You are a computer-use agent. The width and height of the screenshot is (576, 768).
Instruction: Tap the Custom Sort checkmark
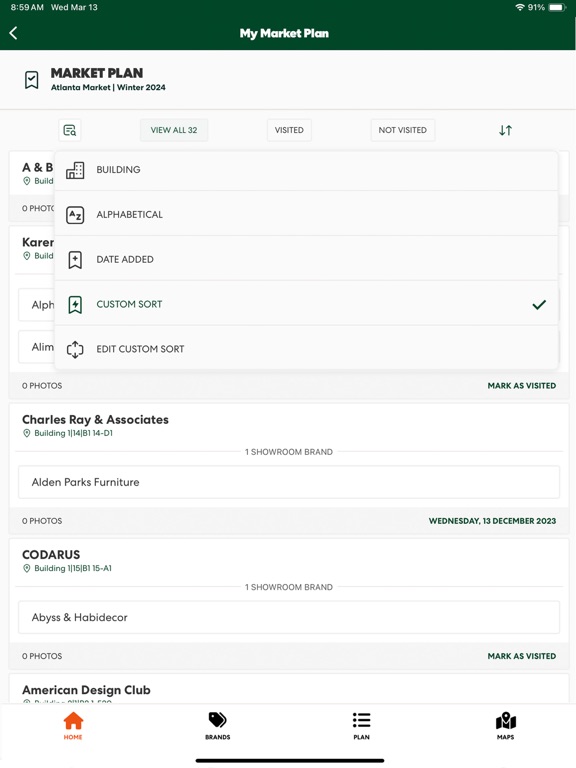tap(539, 305)
